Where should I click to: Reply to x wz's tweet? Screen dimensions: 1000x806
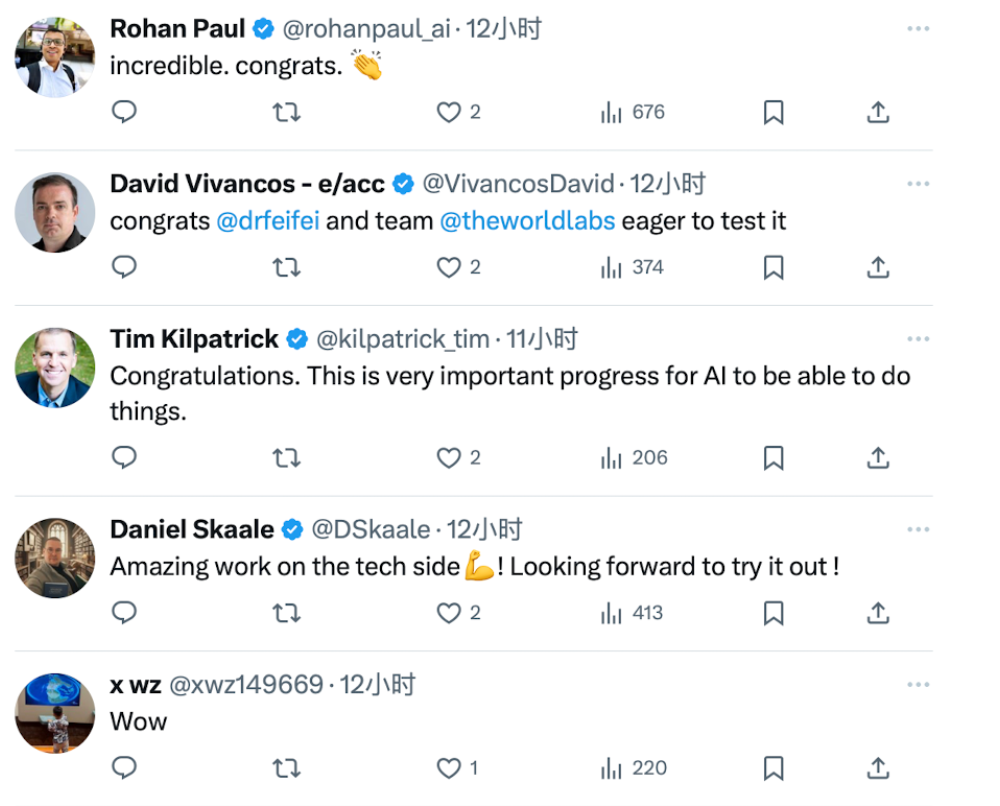coord(124,768)
